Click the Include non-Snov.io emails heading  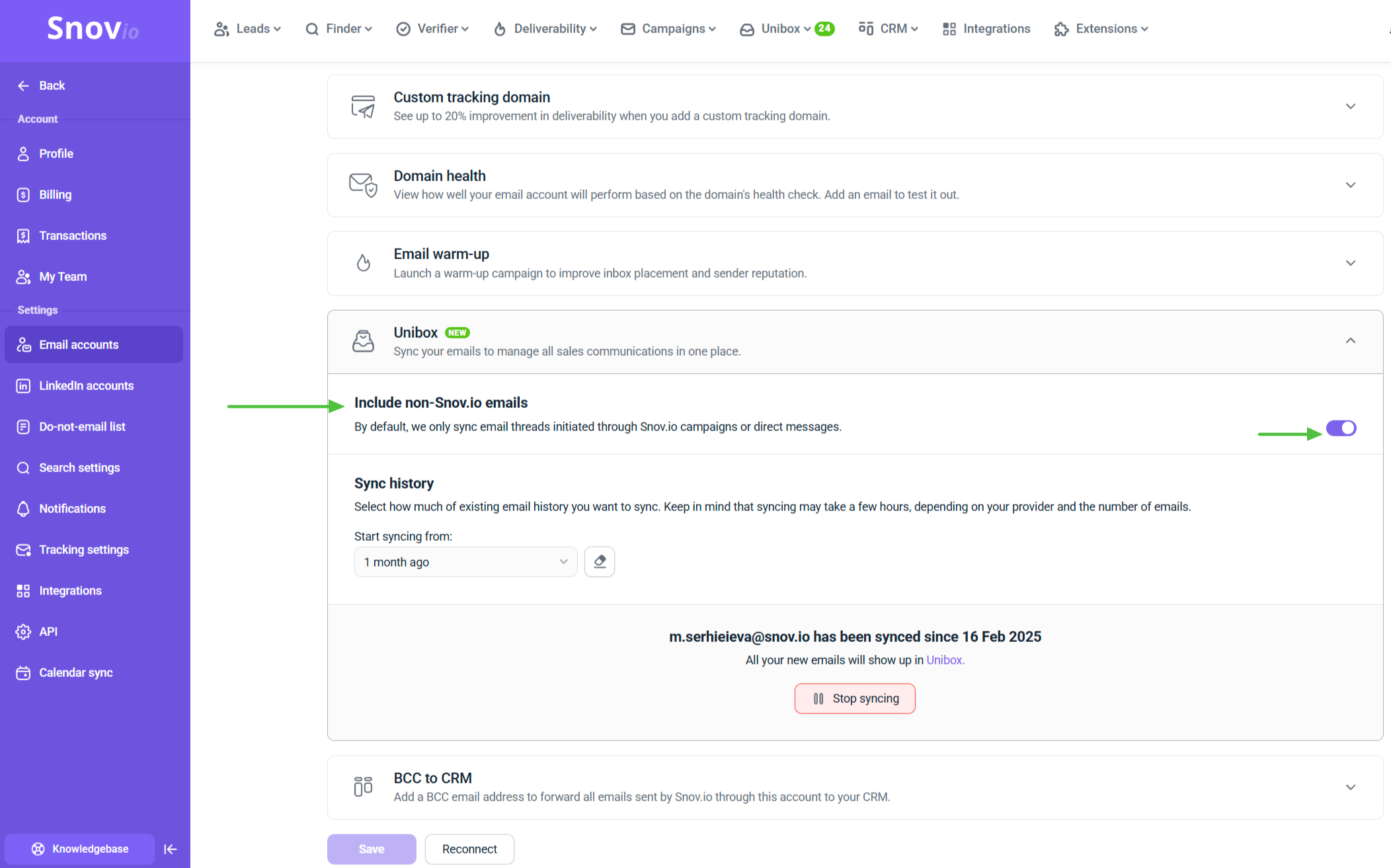(441, 403)
